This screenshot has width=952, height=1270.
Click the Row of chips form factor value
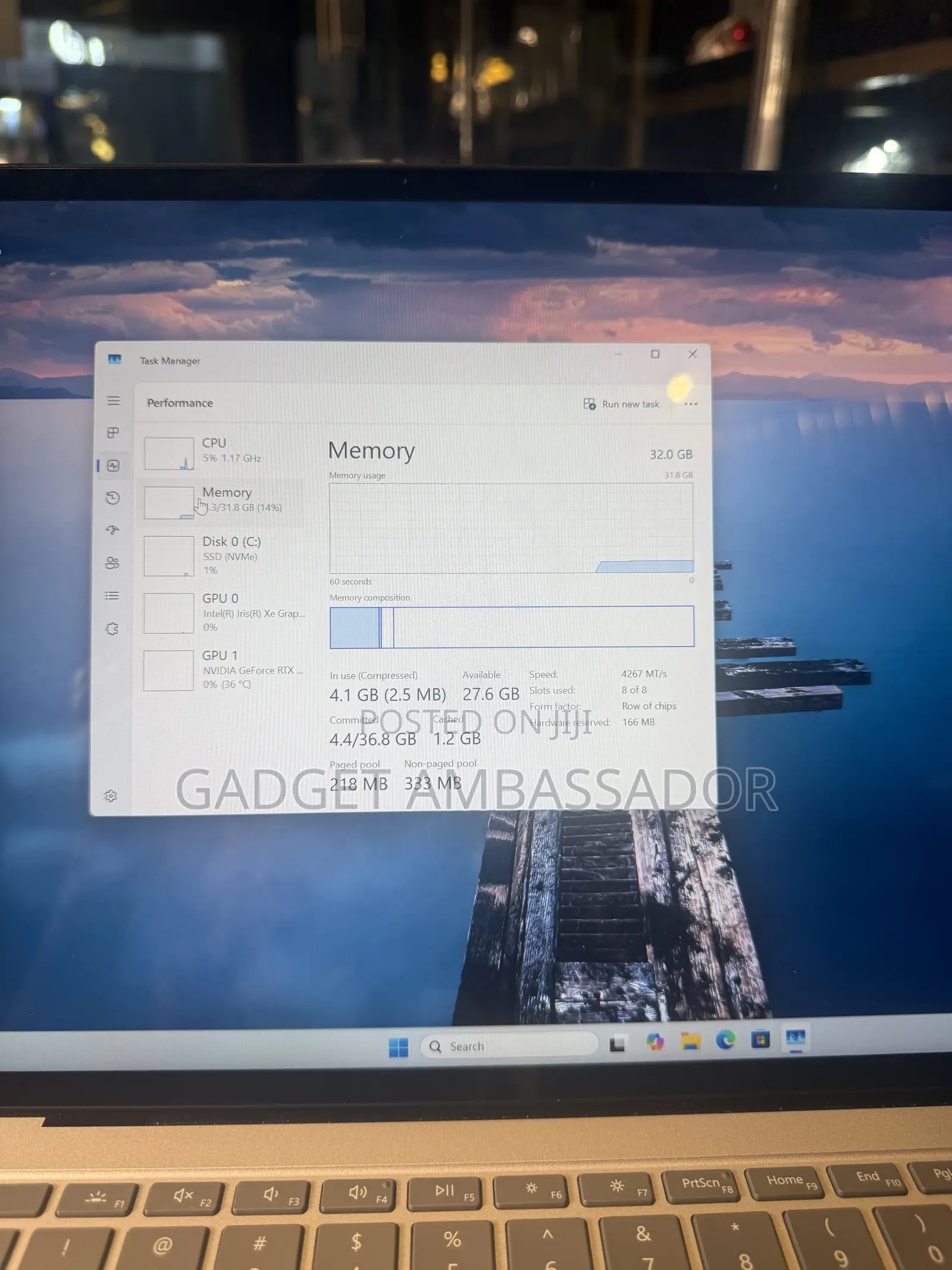pos(649,706)
